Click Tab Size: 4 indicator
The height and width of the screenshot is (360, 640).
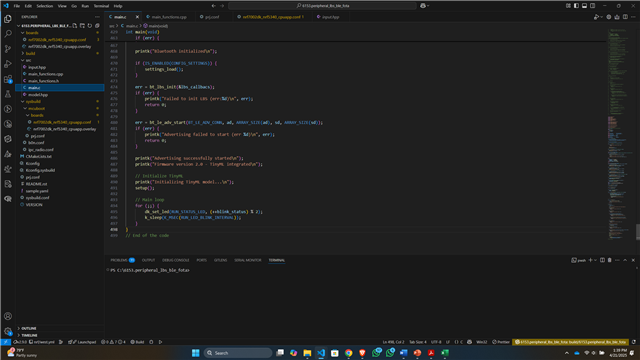tap(418, 342)
